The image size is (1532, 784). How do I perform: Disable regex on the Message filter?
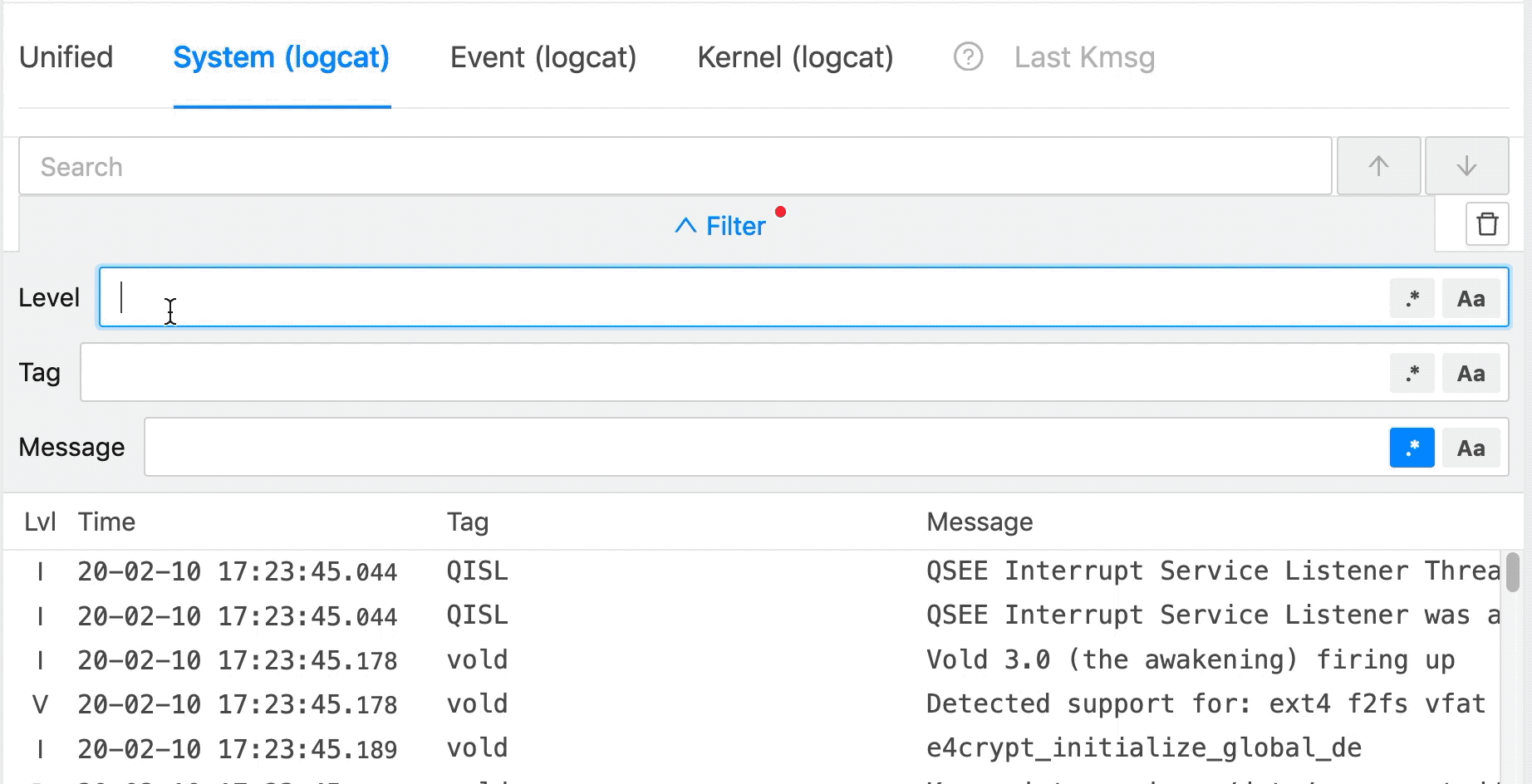tap(1412, 448)
